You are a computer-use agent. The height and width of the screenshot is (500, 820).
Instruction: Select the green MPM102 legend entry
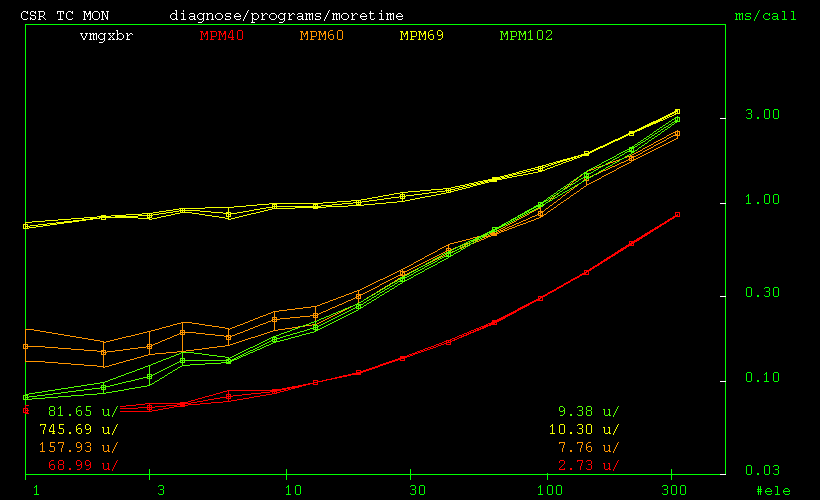pos(526,36)
